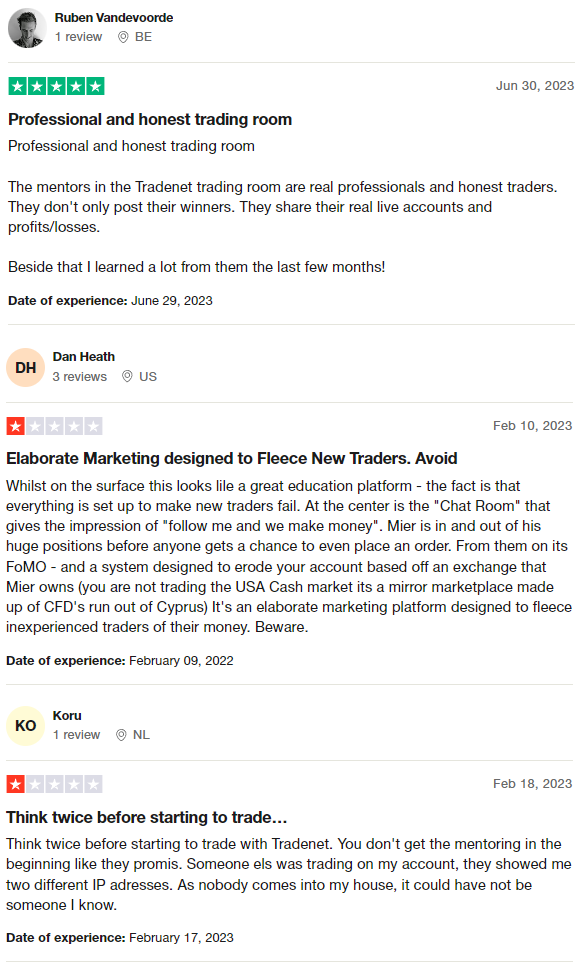Open Ruben Vandevoorde's profile photo
This screenshot has width=584, height=971.
coord(27,28)
